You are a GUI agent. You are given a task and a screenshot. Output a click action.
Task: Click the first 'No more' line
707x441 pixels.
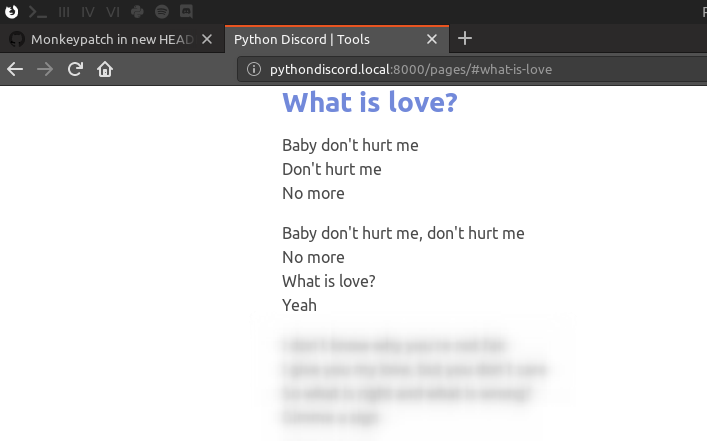coord(313,193)
